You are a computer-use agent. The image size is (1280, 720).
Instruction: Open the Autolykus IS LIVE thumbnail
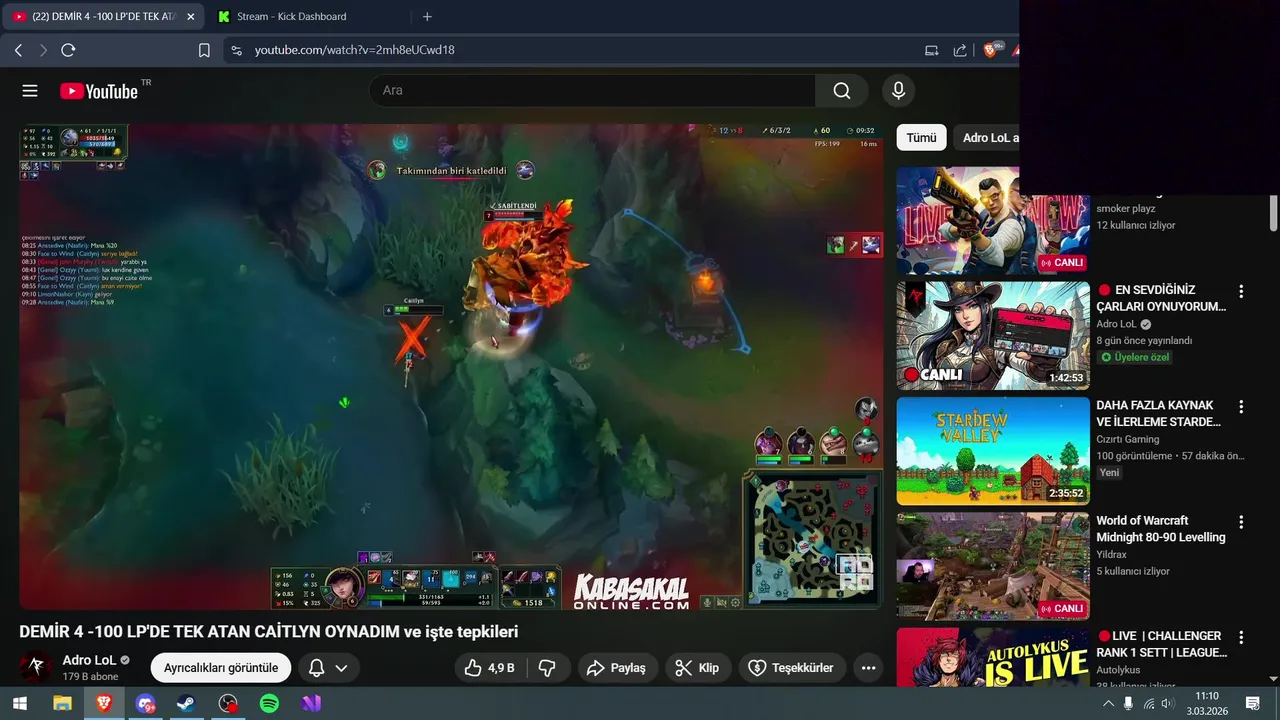[x=993, y=657]
